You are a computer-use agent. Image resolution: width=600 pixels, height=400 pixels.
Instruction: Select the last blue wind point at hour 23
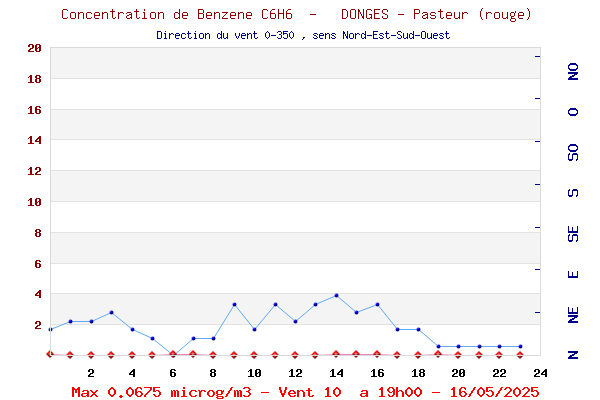point(520,346)
